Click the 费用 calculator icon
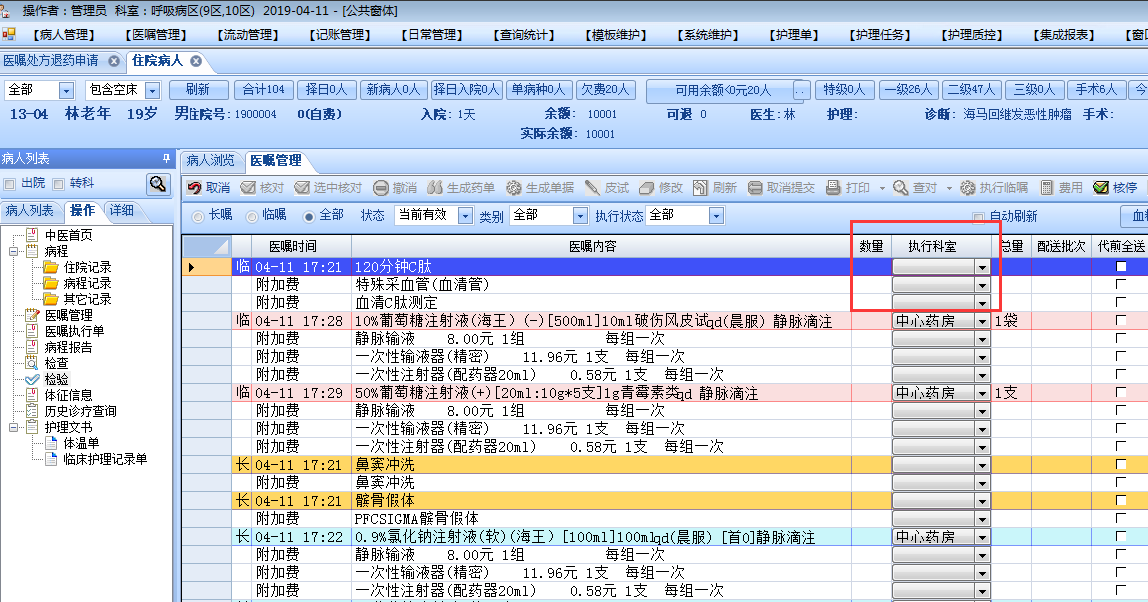This screenshot has width=1148, height=602. (x=1047, y=188)
